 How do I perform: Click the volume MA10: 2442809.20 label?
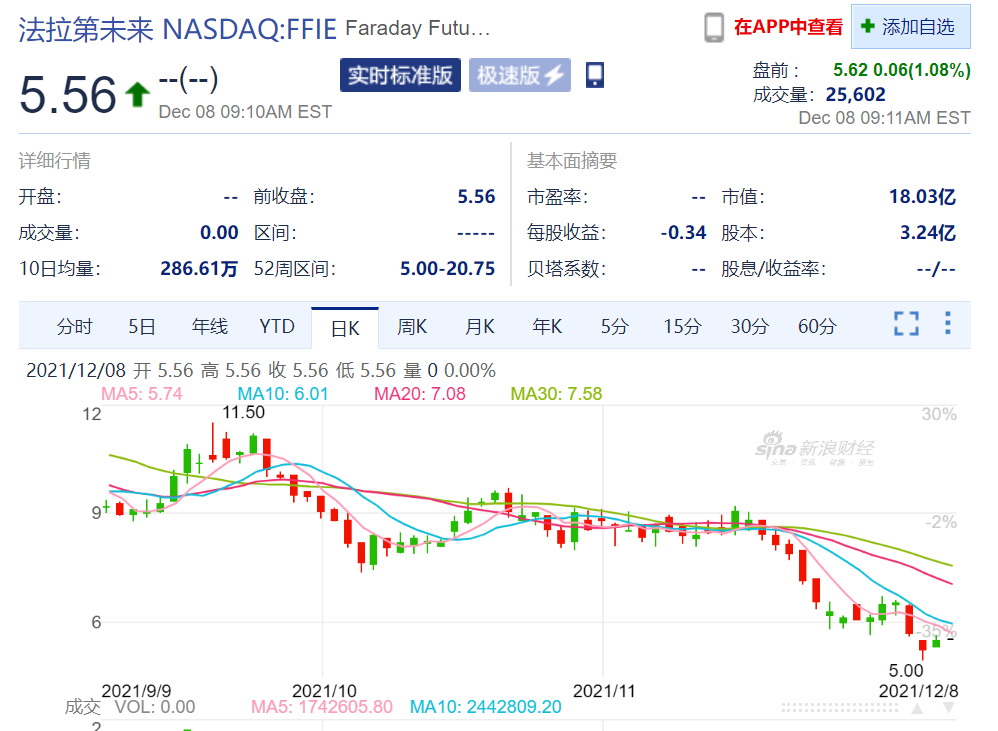(486, 707)
